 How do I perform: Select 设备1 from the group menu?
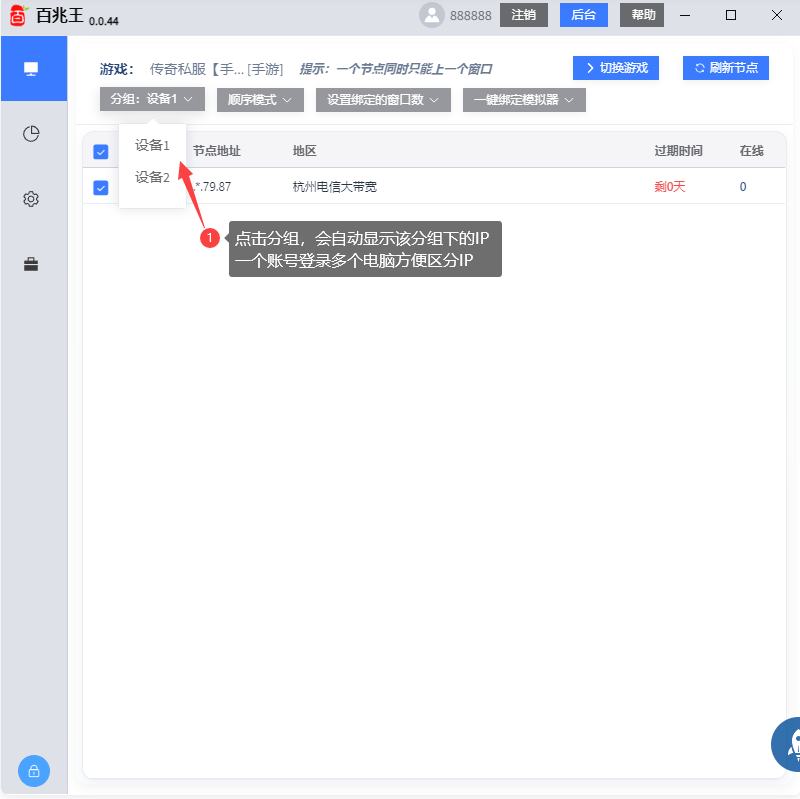click(152, 145)
